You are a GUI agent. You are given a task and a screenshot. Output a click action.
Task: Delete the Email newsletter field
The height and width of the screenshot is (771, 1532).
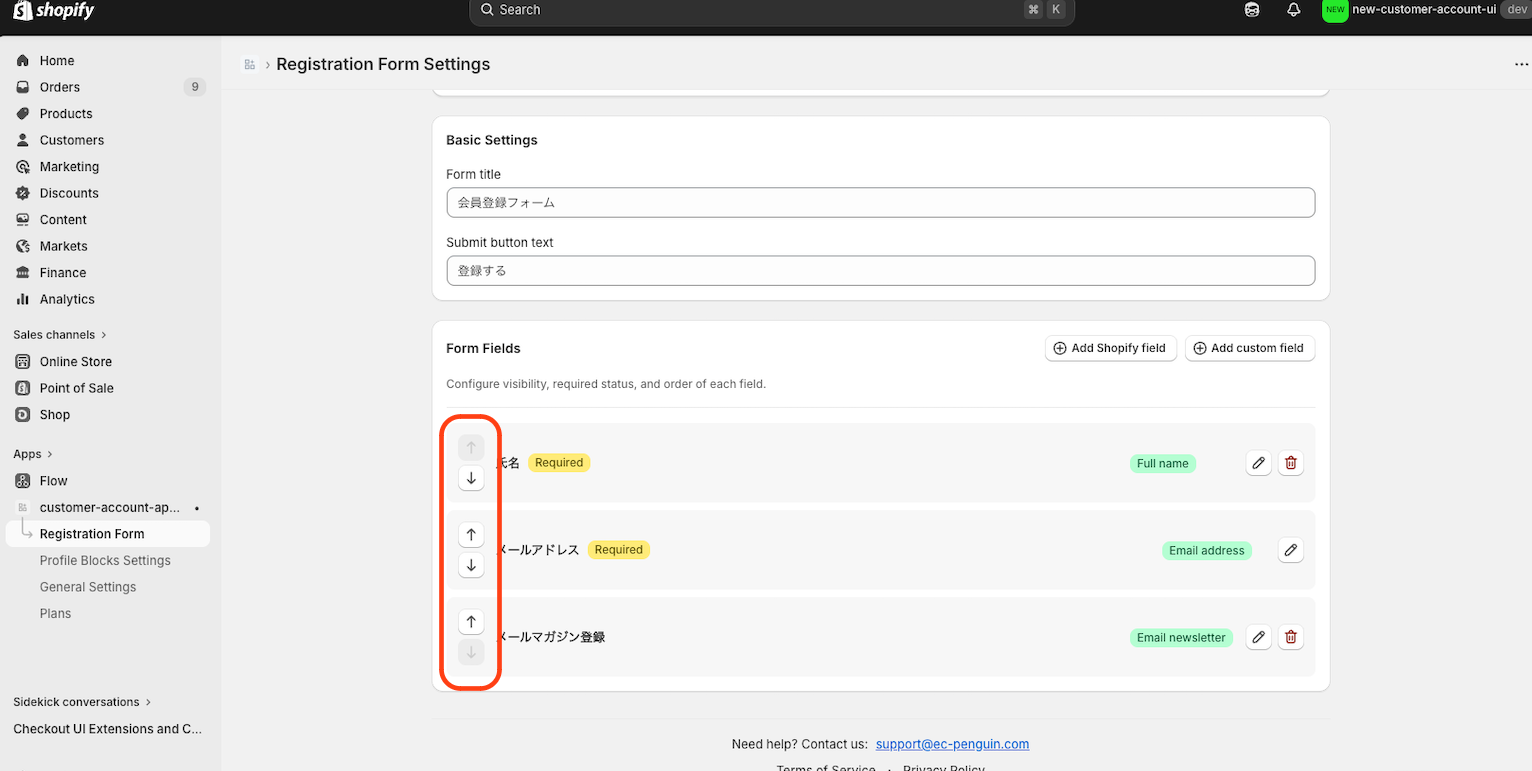[x=1291, y=637]
